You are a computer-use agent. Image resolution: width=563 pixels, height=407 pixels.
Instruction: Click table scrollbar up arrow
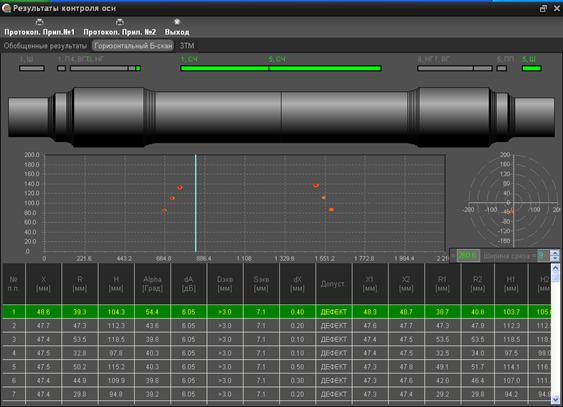(x=555, y=268)
